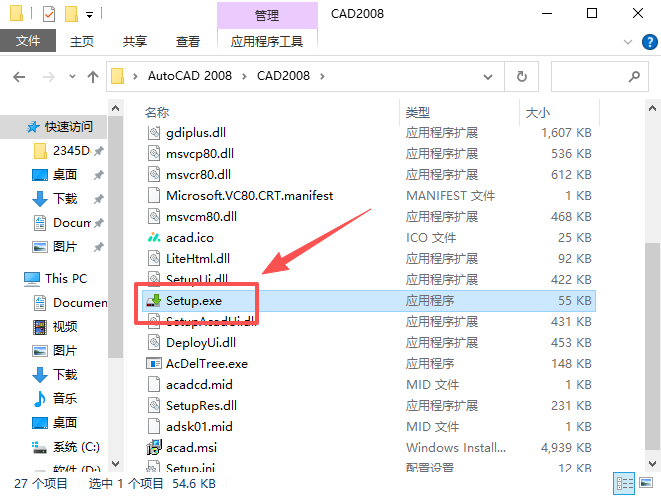
Task: Switch to details view layout icon
Action: [625, 483]
